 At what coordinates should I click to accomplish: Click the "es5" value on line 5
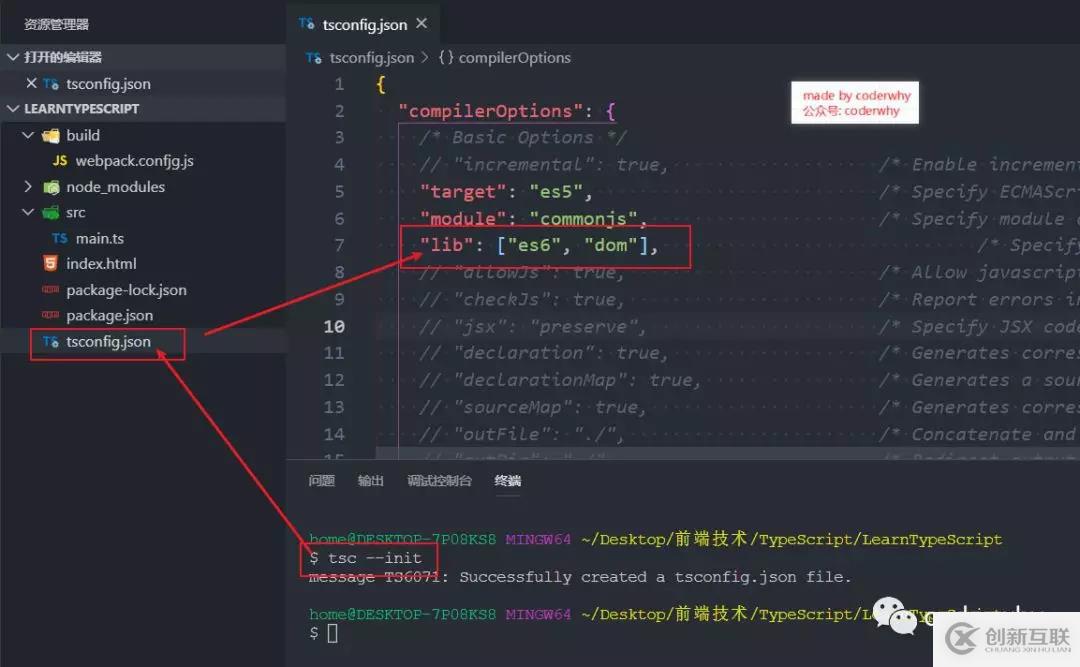(x=557, y=192)
